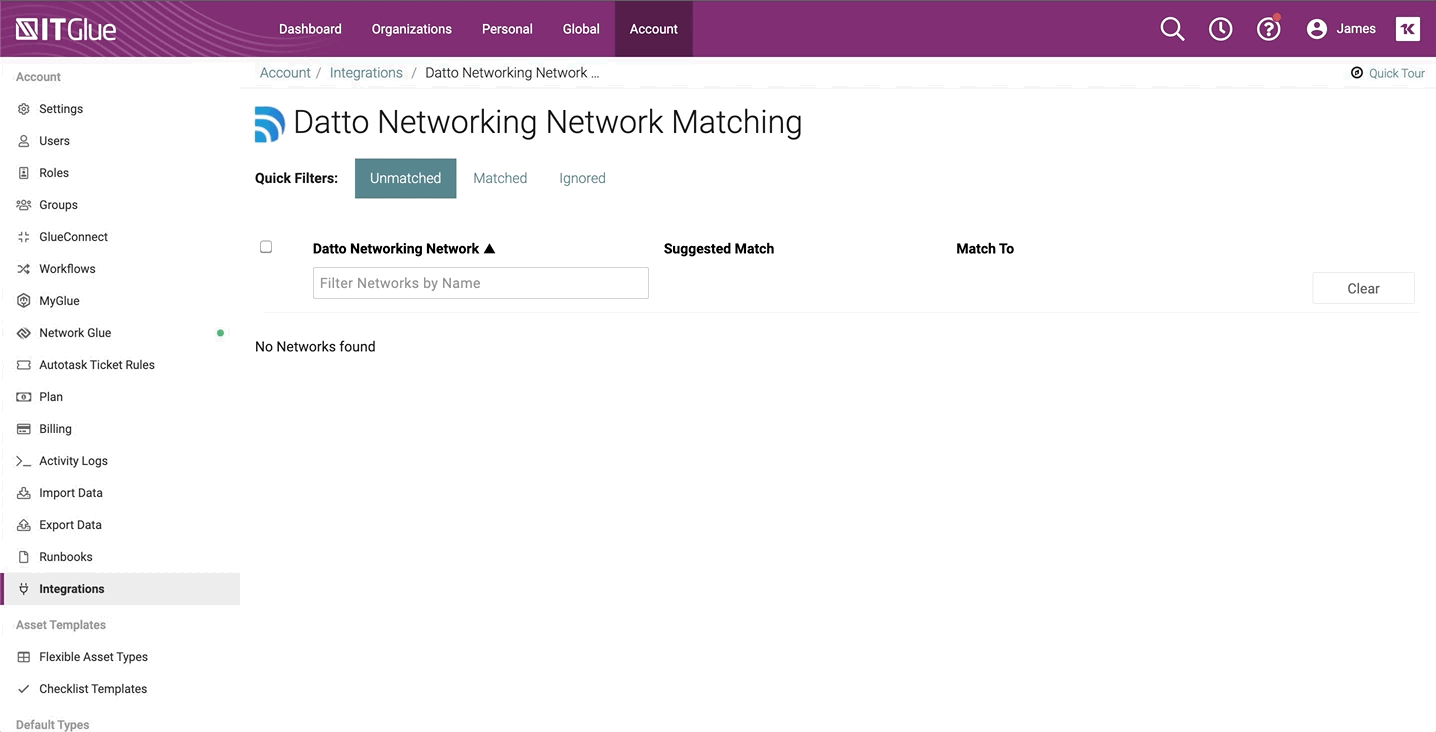Click the Network Glue icon in sidebar
Viewport: 1436px width, 732px height.
pyautogui.click(x=24, y=333)
